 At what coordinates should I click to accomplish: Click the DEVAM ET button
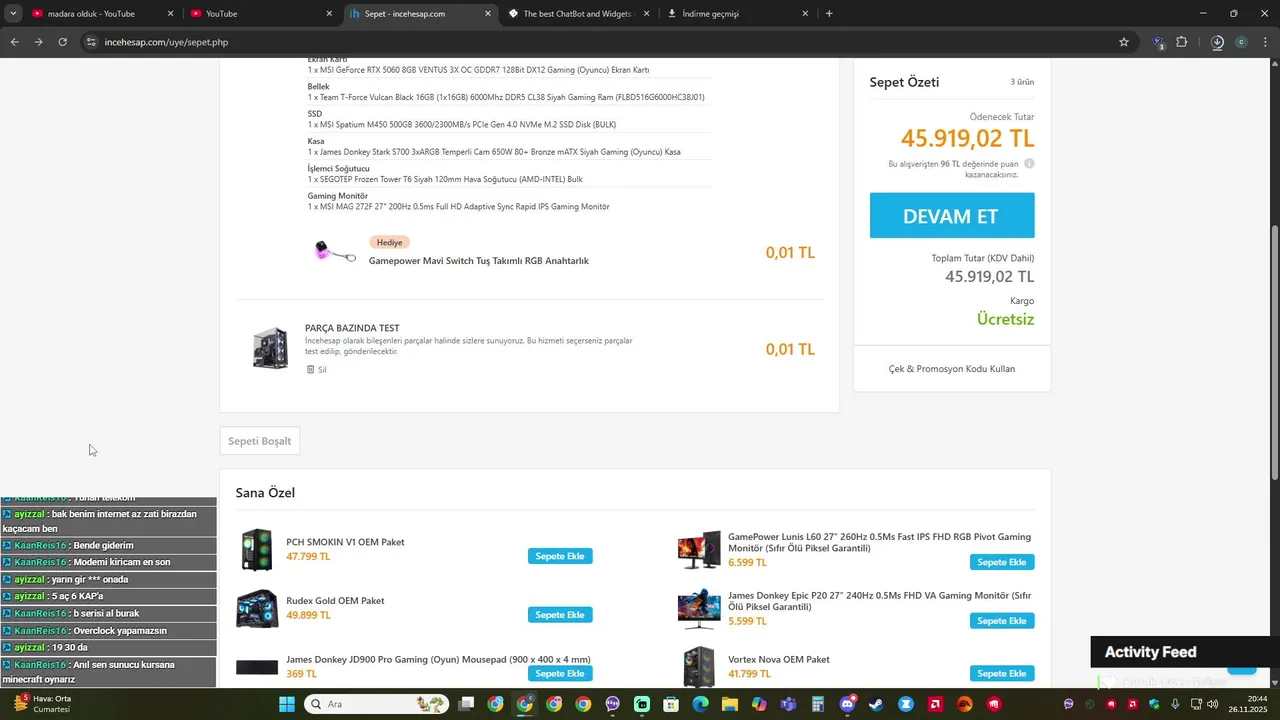pyautogui.click(x=952, y=216)
